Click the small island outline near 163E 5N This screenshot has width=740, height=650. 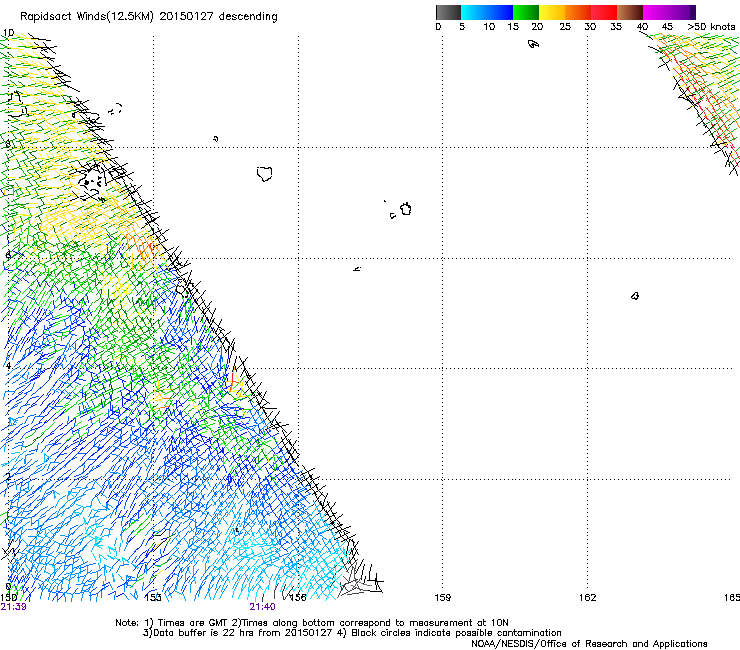tap(635, 296)
